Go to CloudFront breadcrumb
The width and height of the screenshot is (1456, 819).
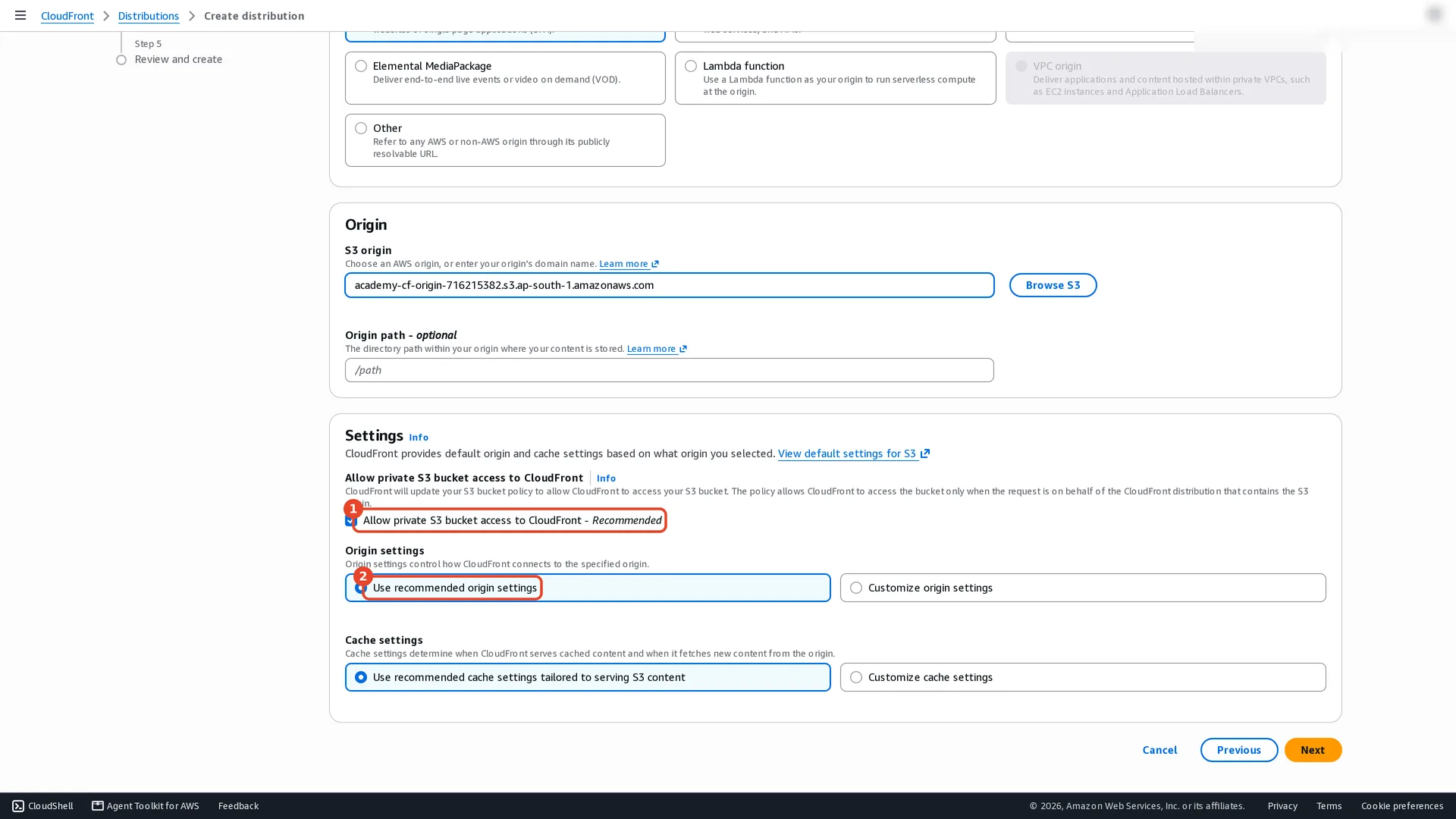click(x=67, y=16)
